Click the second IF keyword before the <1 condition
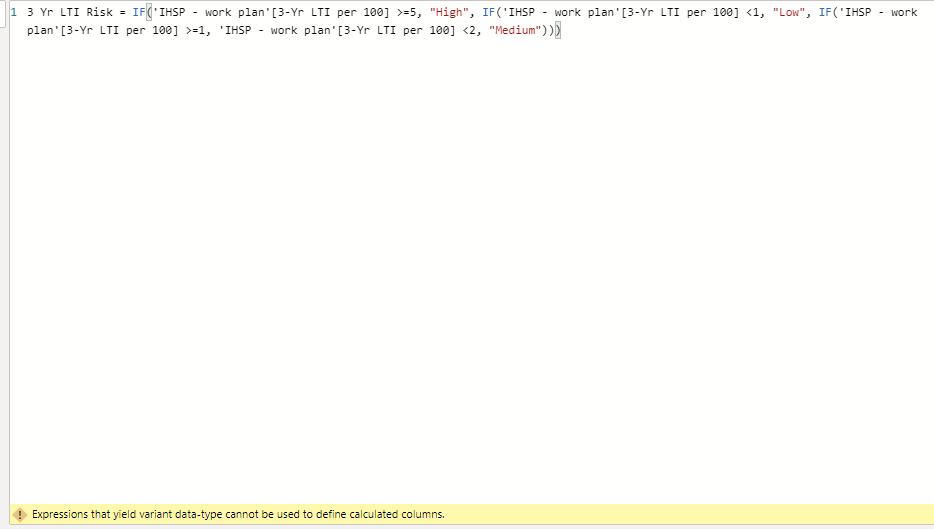 click(488, 12)
